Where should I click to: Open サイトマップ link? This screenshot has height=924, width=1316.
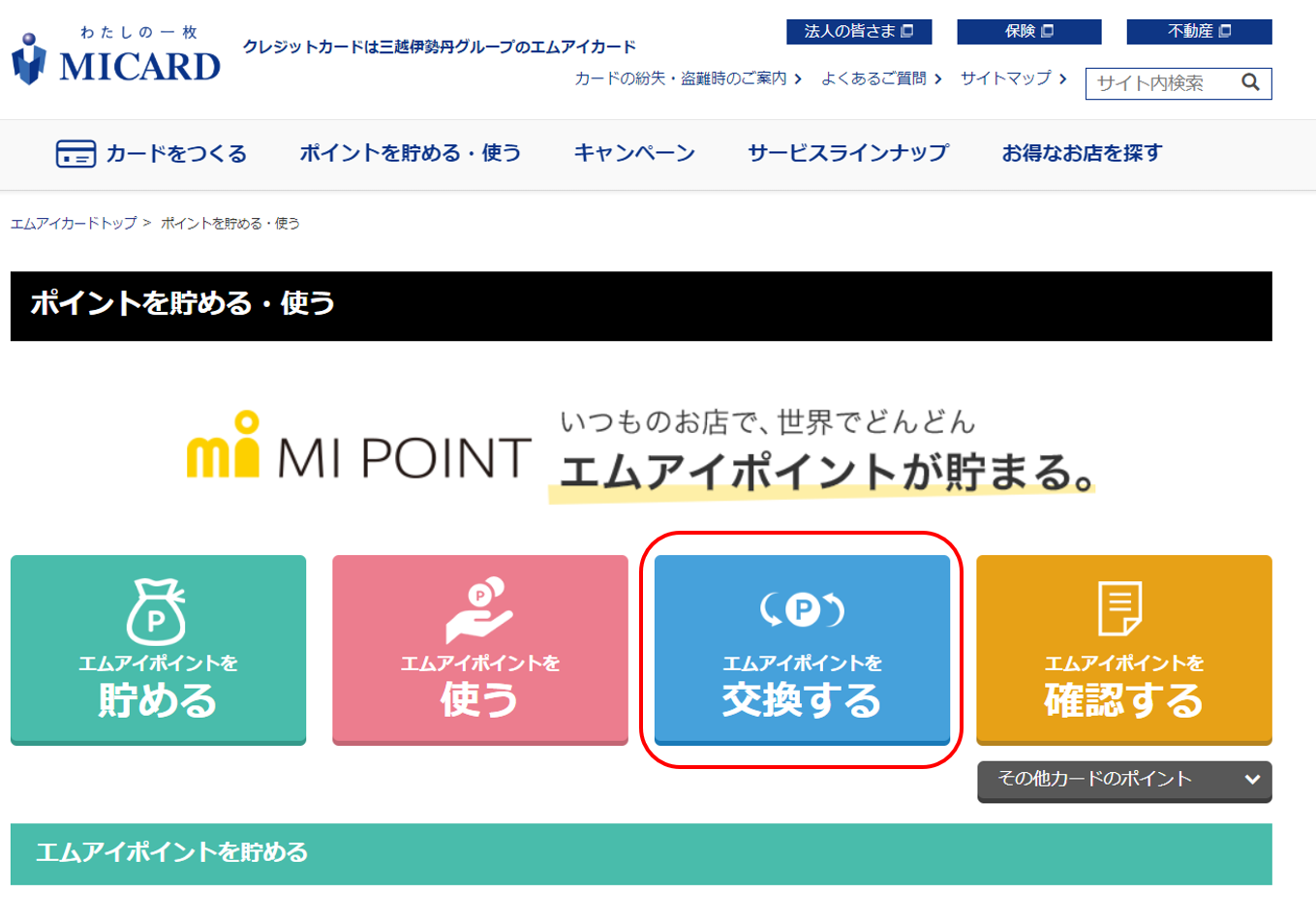tap(1014, 78)
